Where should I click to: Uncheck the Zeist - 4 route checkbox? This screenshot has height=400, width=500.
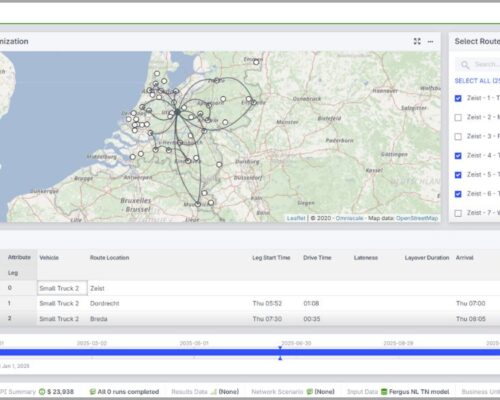tap(458, 156)
